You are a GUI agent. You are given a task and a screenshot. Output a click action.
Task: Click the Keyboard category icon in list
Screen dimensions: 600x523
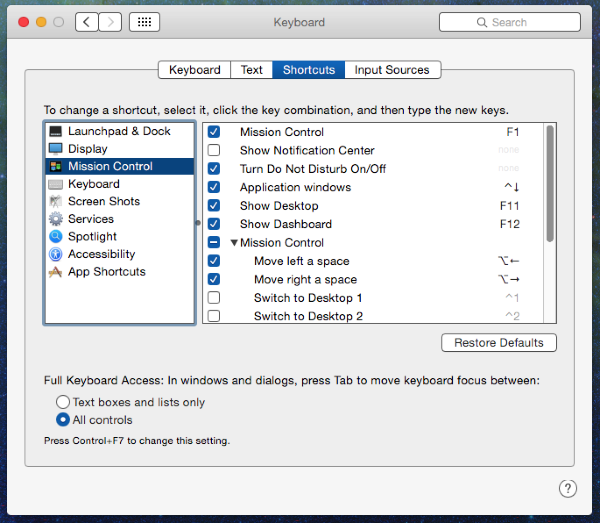pos(55,184)
